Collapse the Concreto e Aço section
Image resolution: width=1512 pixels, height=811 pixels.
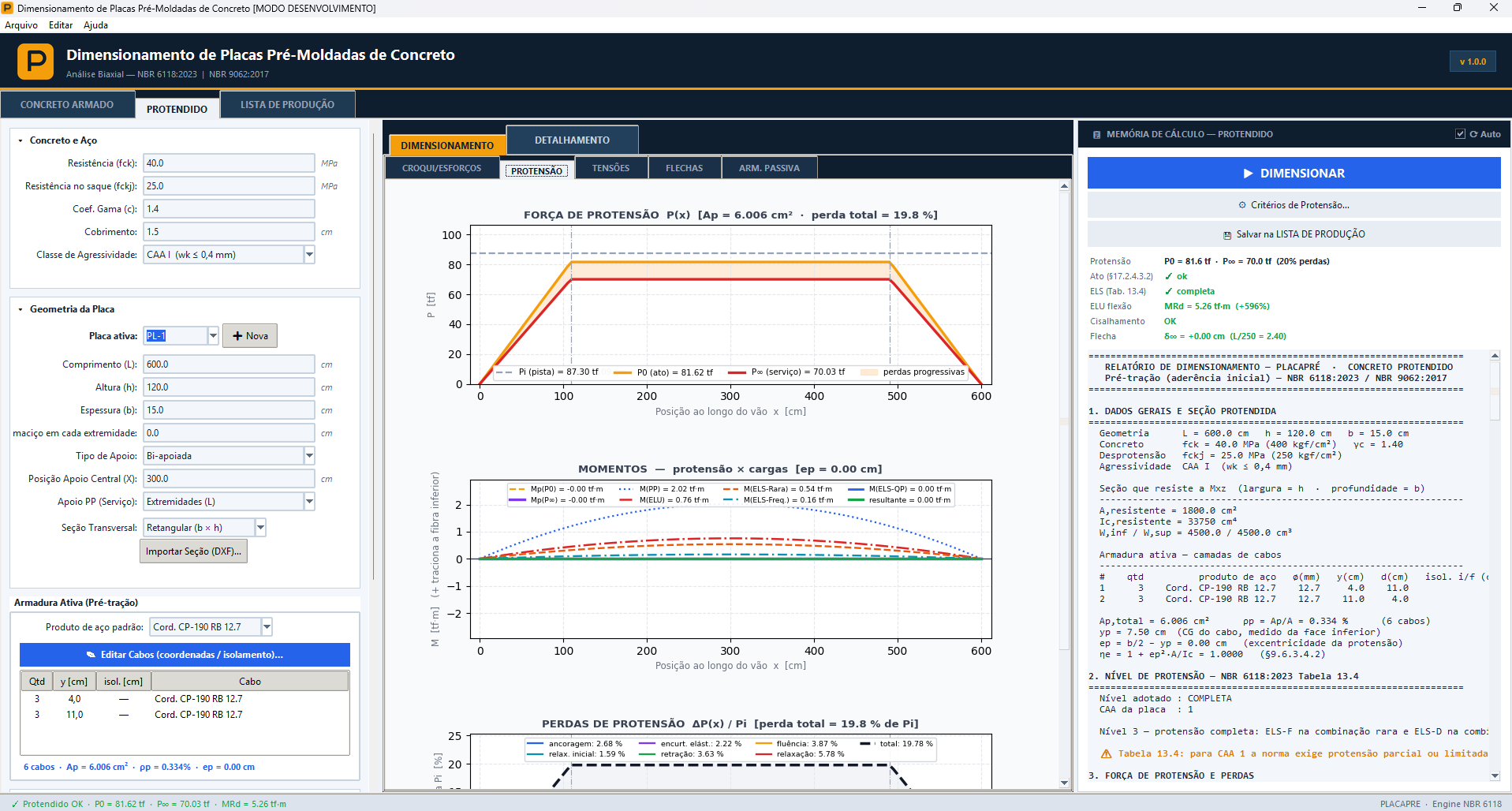coord(21,140)
